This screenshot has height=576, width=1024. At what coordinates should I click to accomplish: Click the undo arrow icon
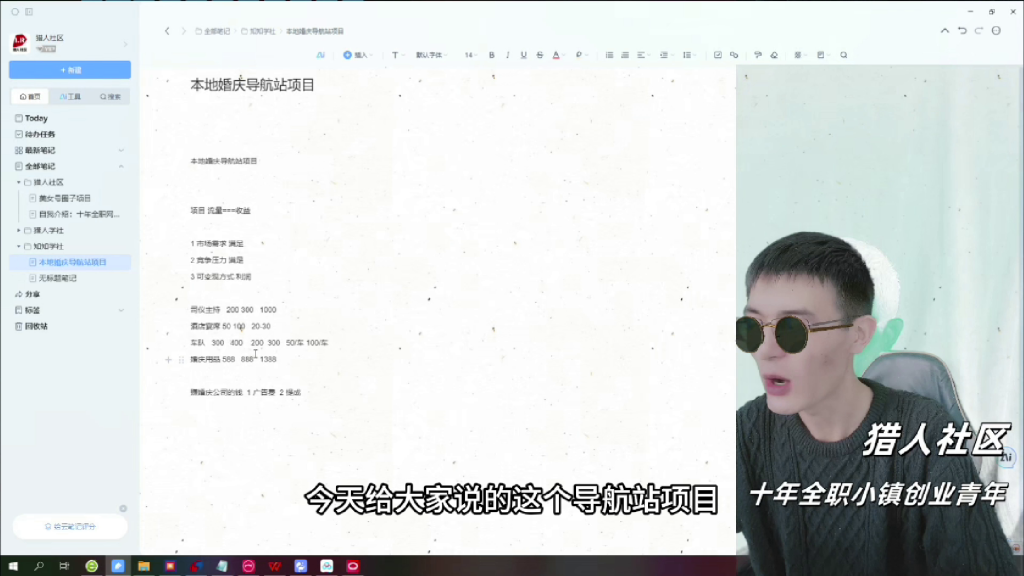(962, 31)
